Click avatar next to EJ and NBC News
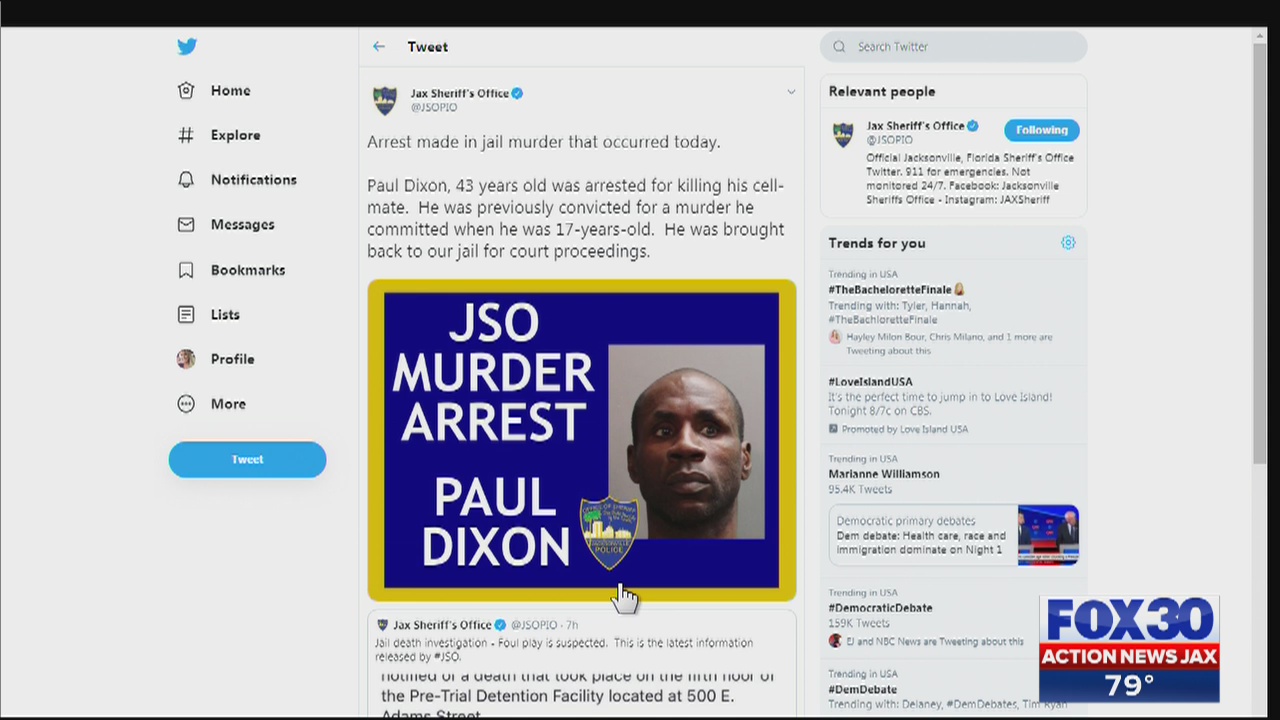The image size is (1280, 720). (836, 641)
